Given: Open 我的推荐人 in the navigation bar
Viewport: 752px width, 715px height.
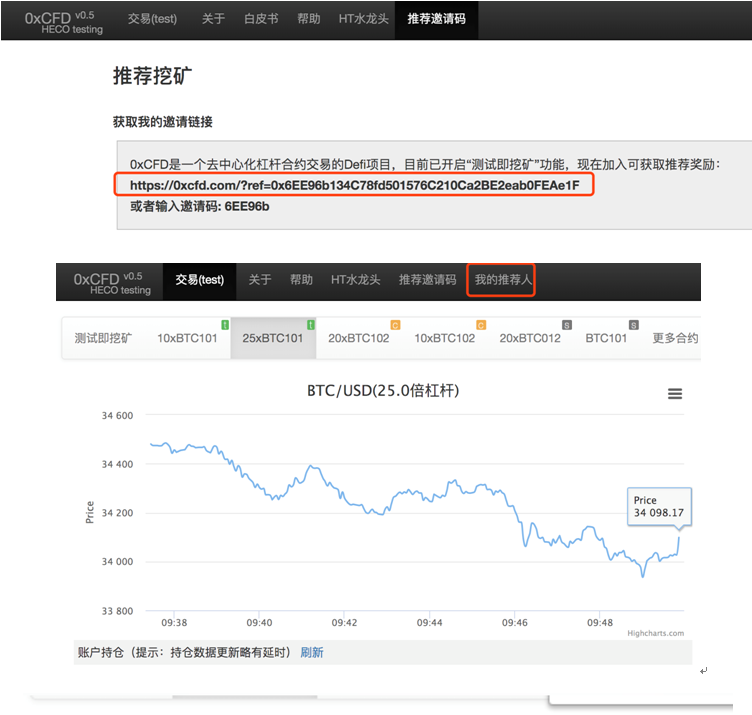Looking at the screenshot, I should pos(502,280).
